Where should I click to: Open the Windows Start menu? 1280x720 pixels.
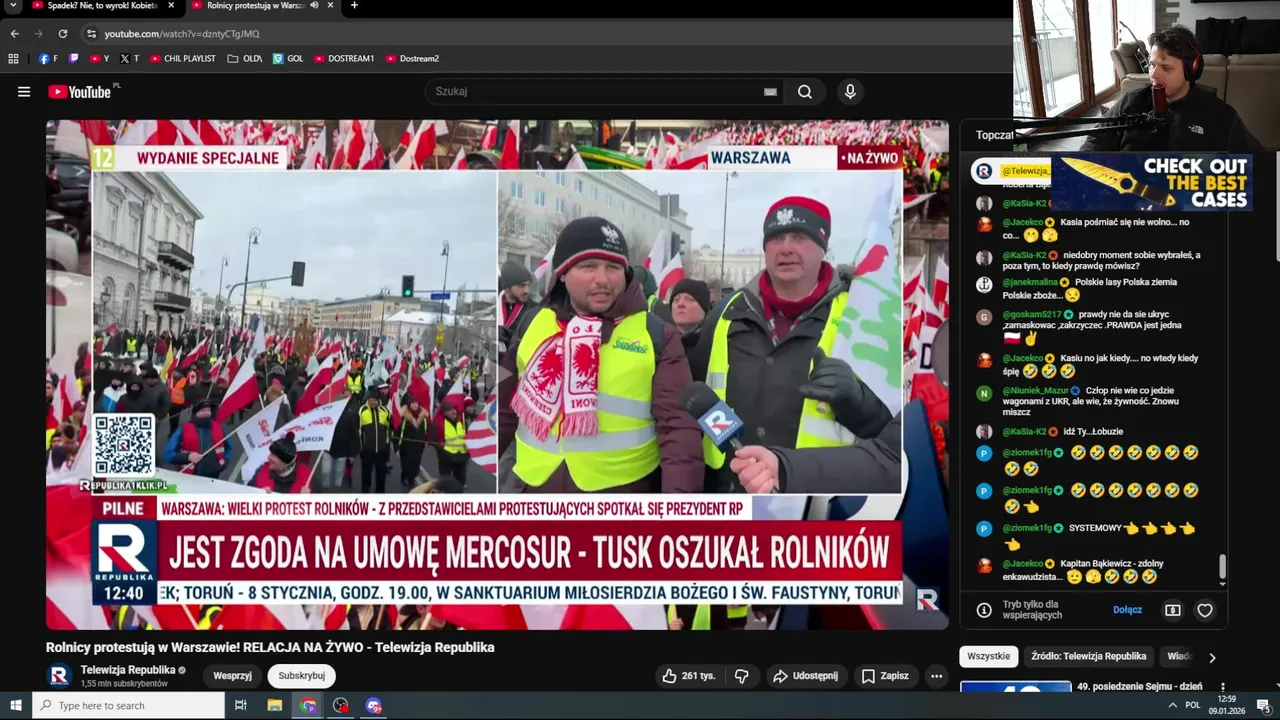click(16, 705)
